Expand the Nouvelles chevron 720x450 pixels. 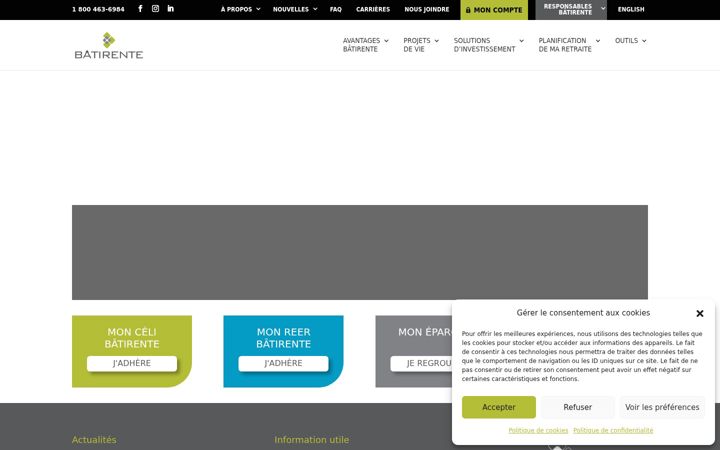click(315, 9)
